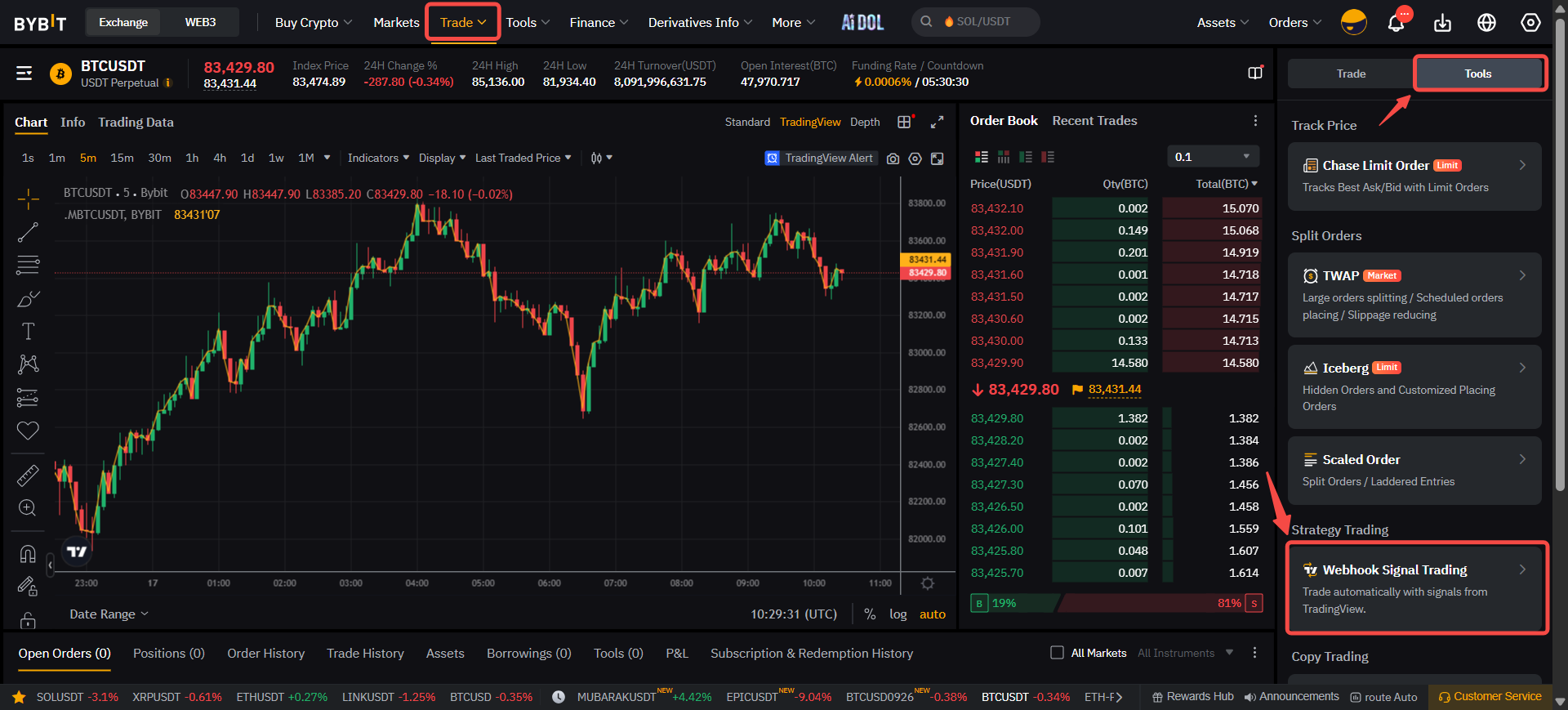Image resolution: width=1568 pixels, height=710 pixels.
Task: Enable the All Markets checkbox
Action: pyautogui.click(x=1057, y=653)
